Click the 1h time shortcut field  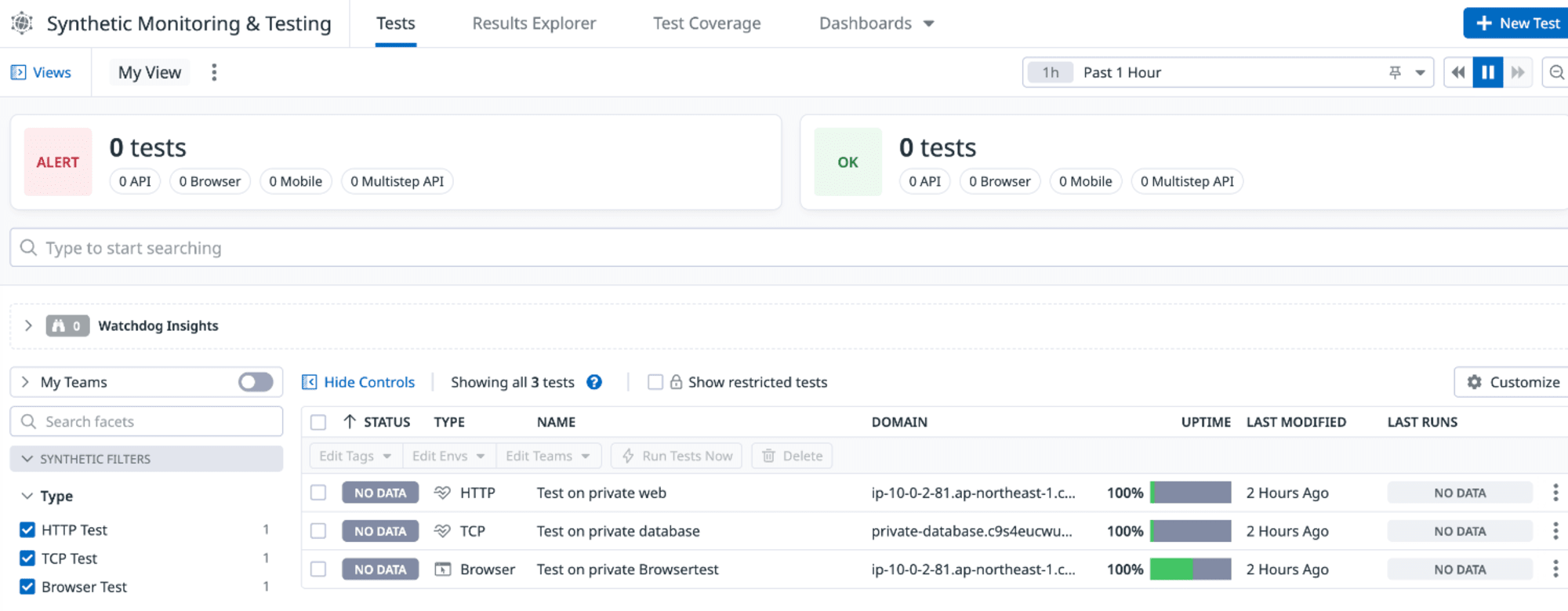point(1051,72)
